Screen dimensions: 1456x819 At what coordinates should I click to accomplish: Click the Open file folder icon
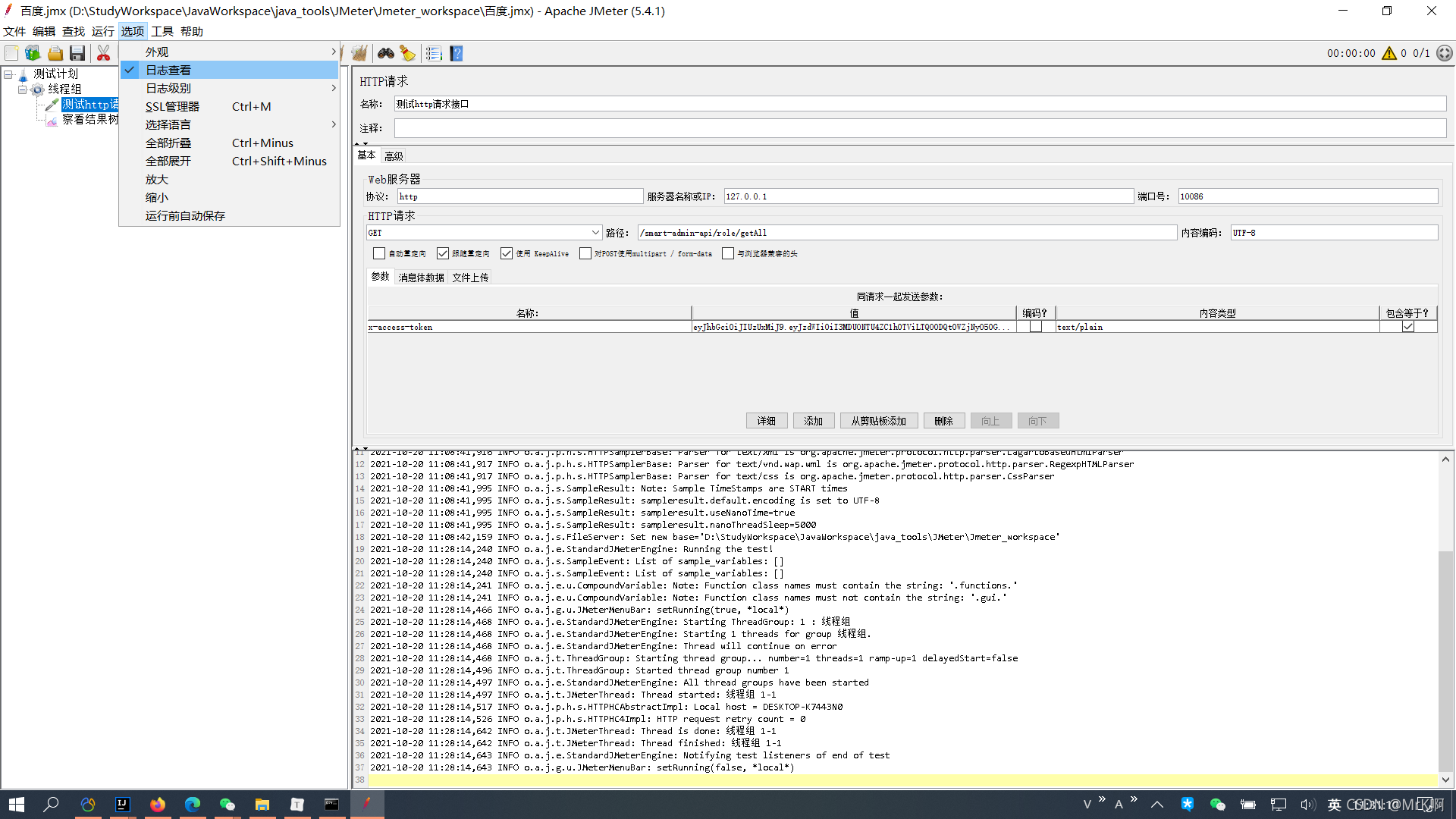(55, 53)
